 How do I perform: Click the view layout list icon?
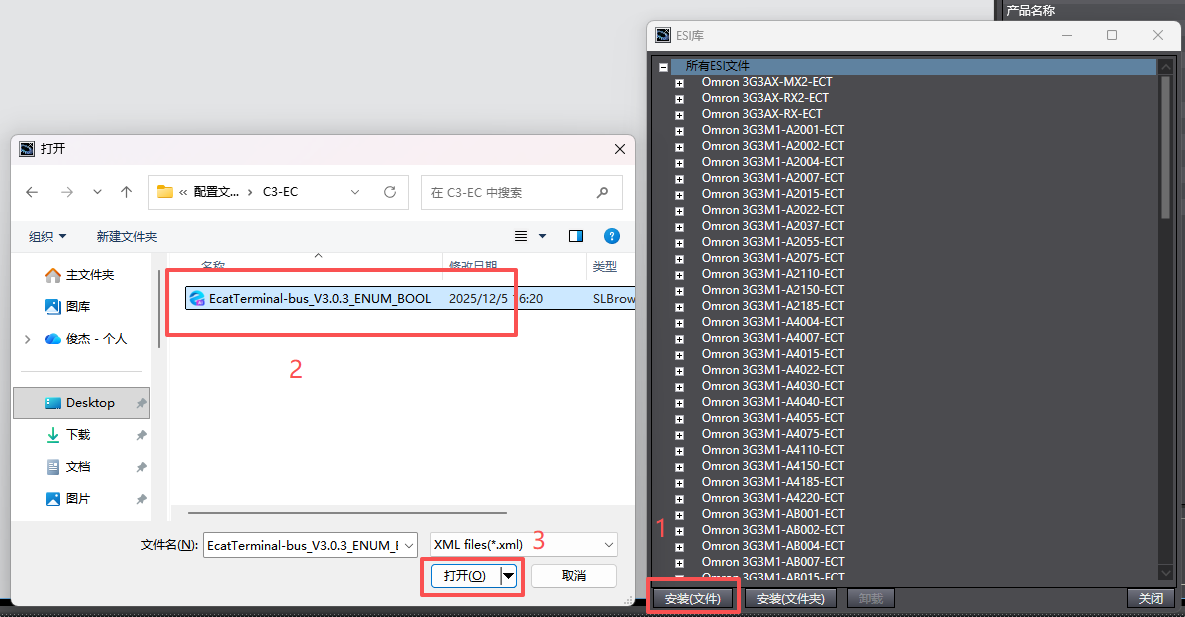pos(521,236)
